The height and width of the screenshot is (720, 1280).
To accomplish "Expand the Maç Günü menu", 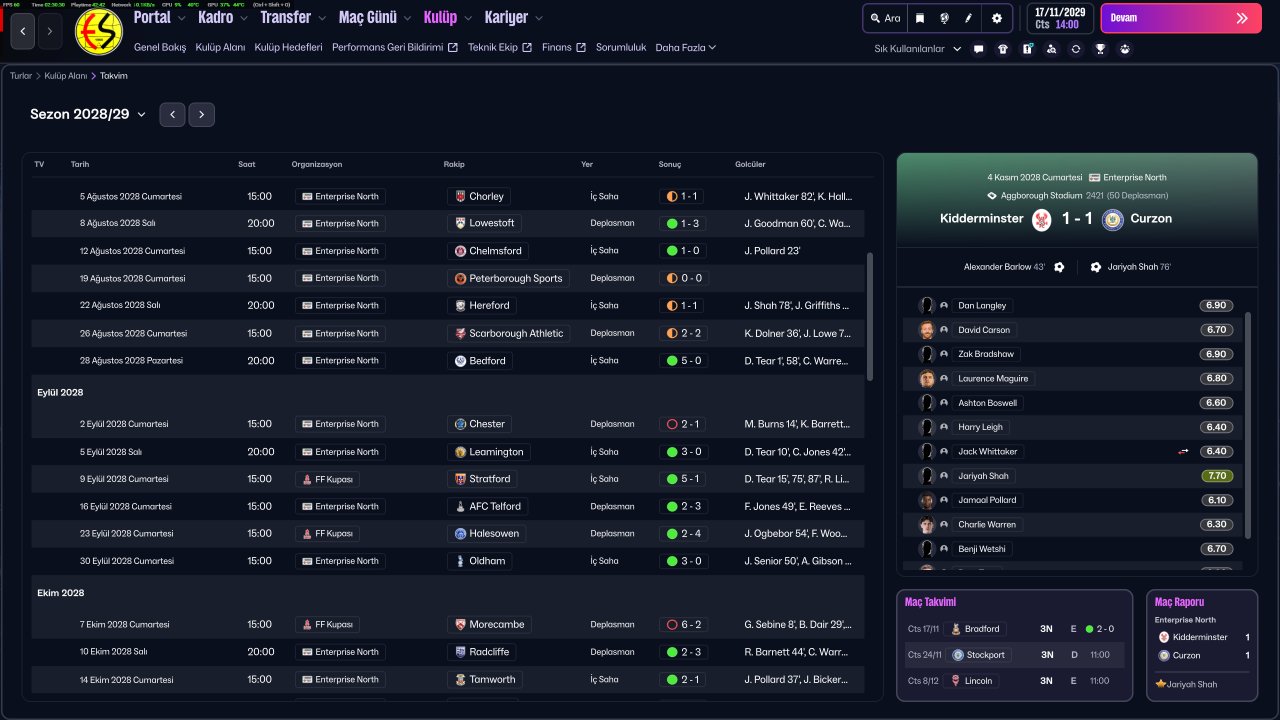I will pos(375,17).
